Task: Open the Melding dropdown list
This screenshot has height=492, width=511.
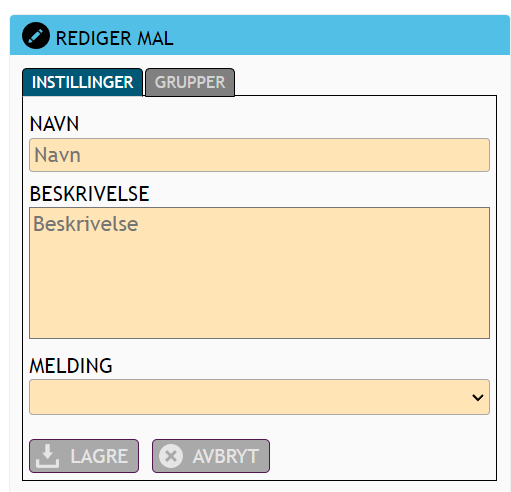Action: [x=259, y=397]
